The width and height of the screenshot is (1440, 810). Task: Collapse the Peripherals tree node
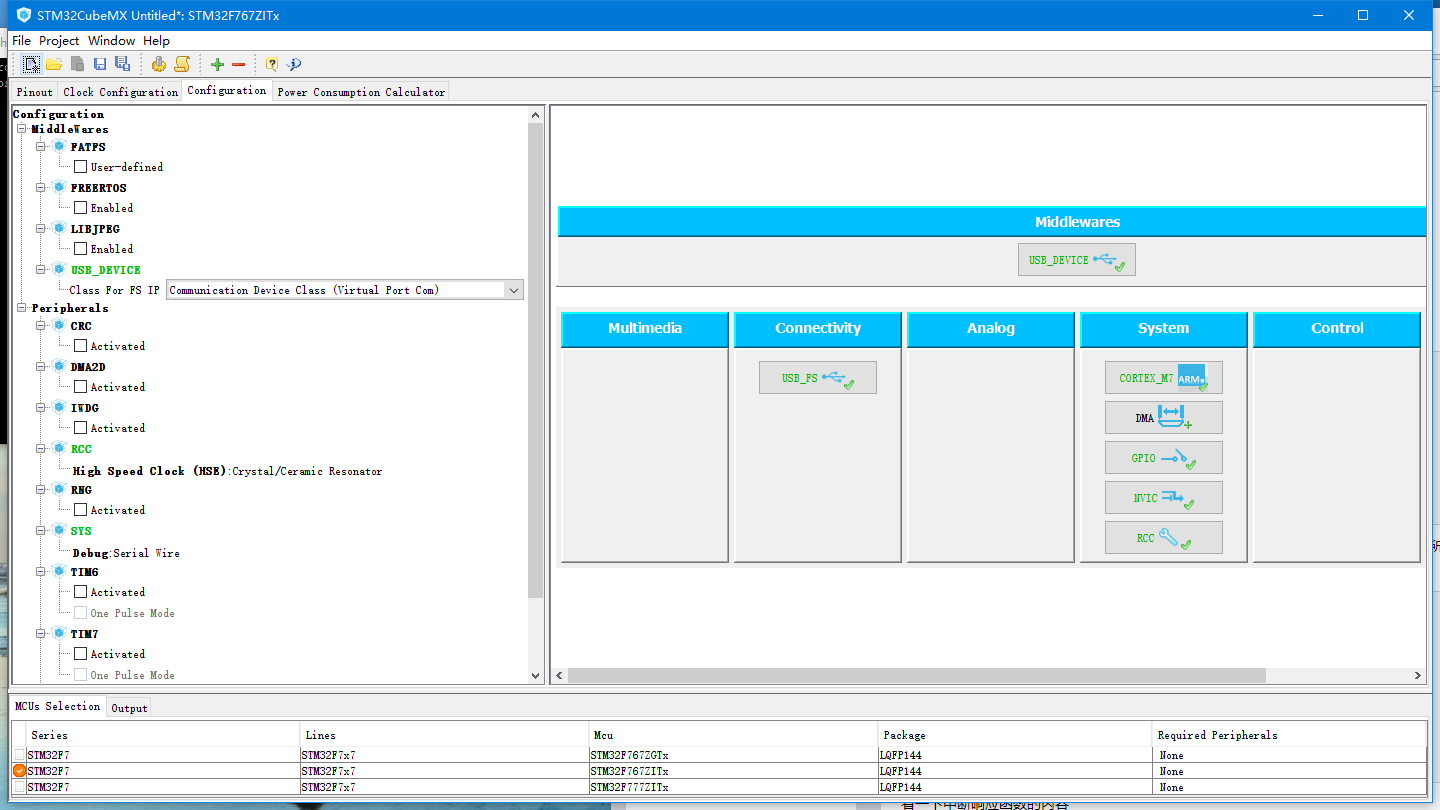point(22,308)
